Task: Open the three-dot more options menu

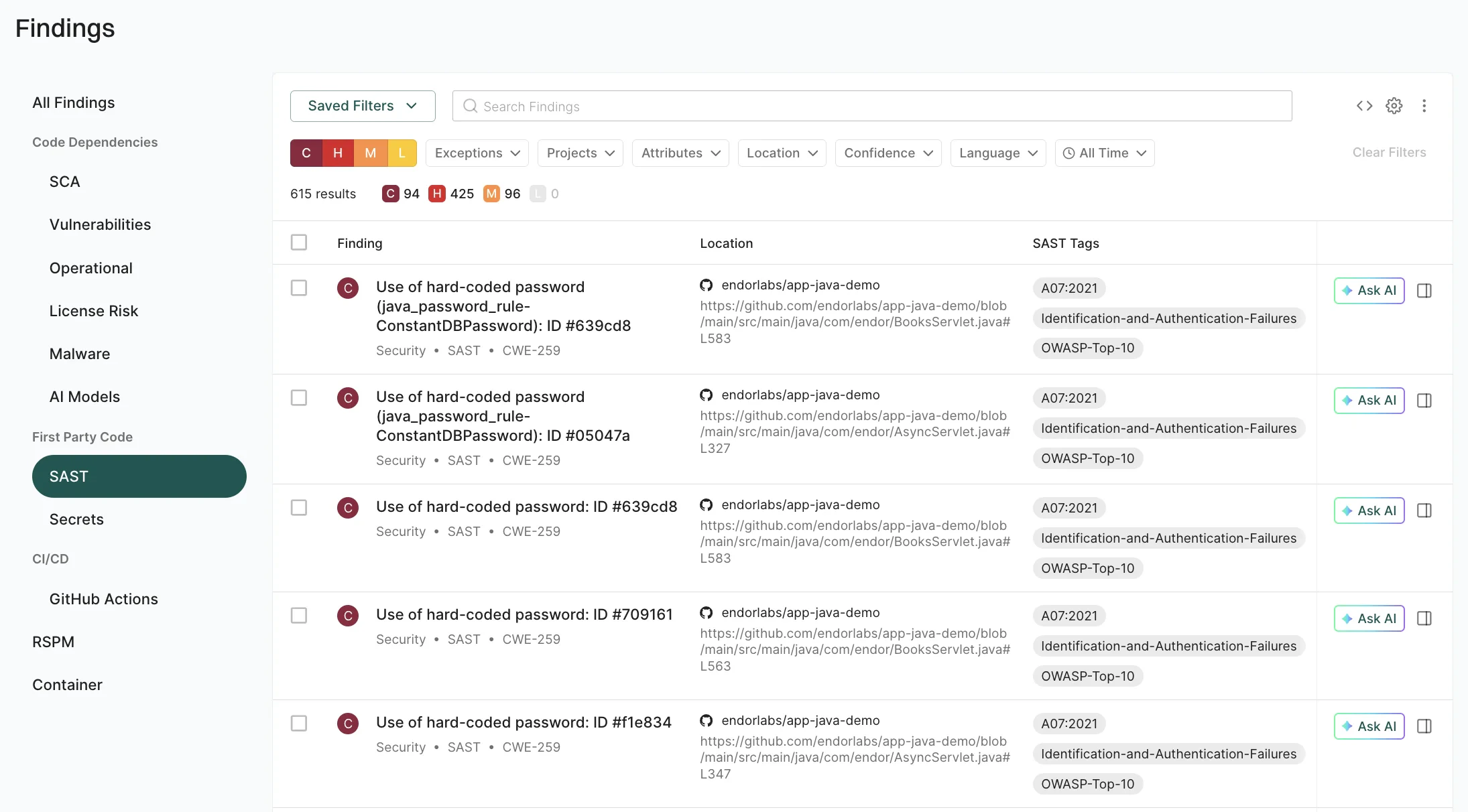Action: (1424, 106)
